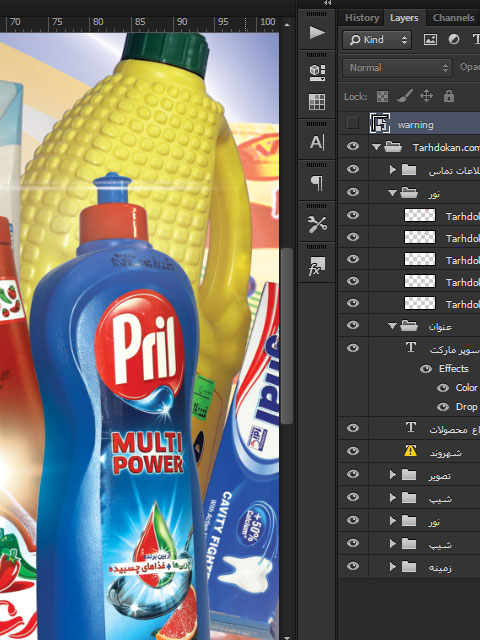
Task: Open the Normal blend mode dropdown
Action: pos(397,68)
